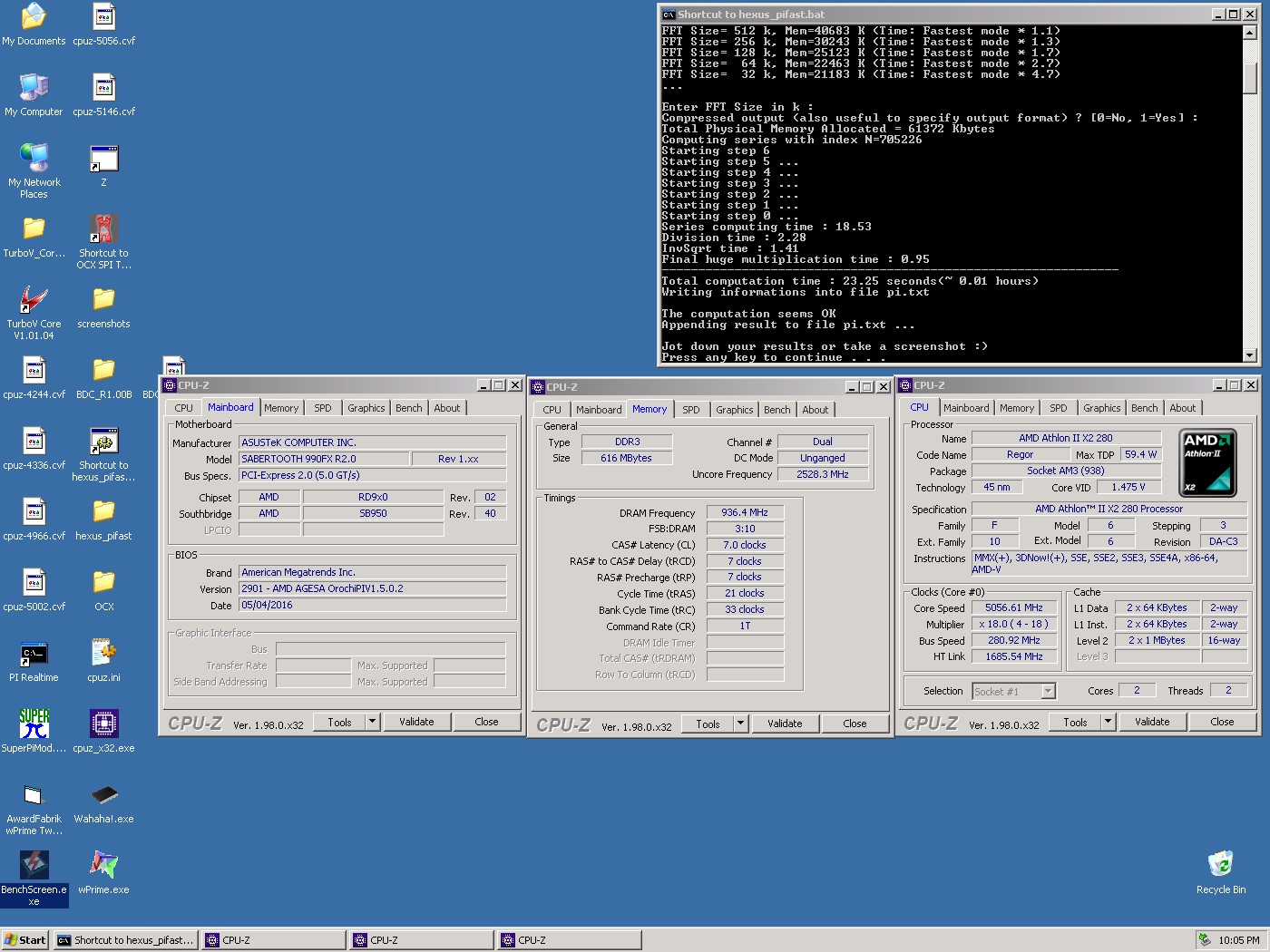Viewport: 1270px width, 952px height.
Task: Click the 10:05 PM clock
Action: (1239, 940)
